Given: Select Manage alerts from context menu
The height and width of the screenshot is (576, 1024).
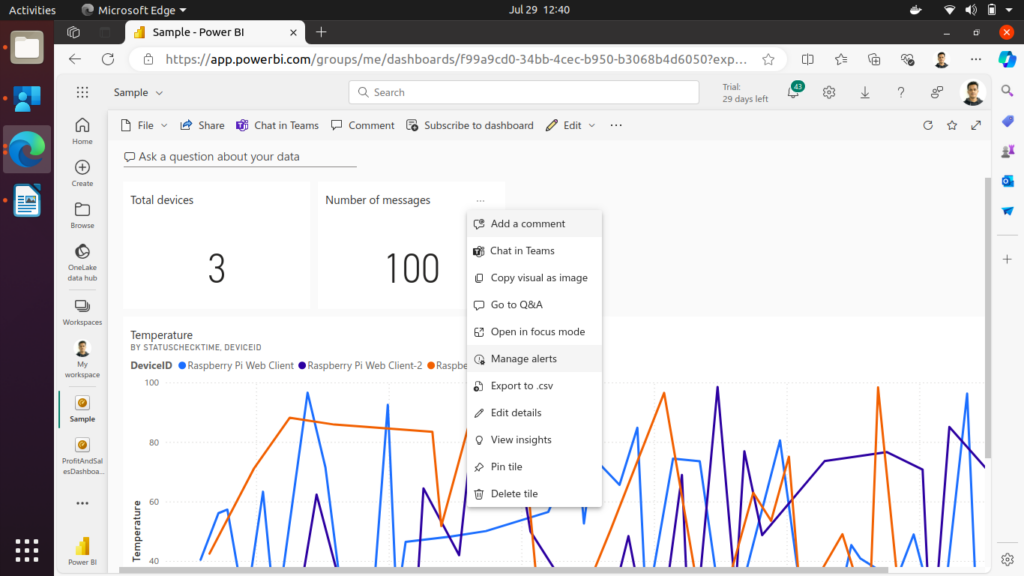Looking at the screenshot, I should coord(523,359).
